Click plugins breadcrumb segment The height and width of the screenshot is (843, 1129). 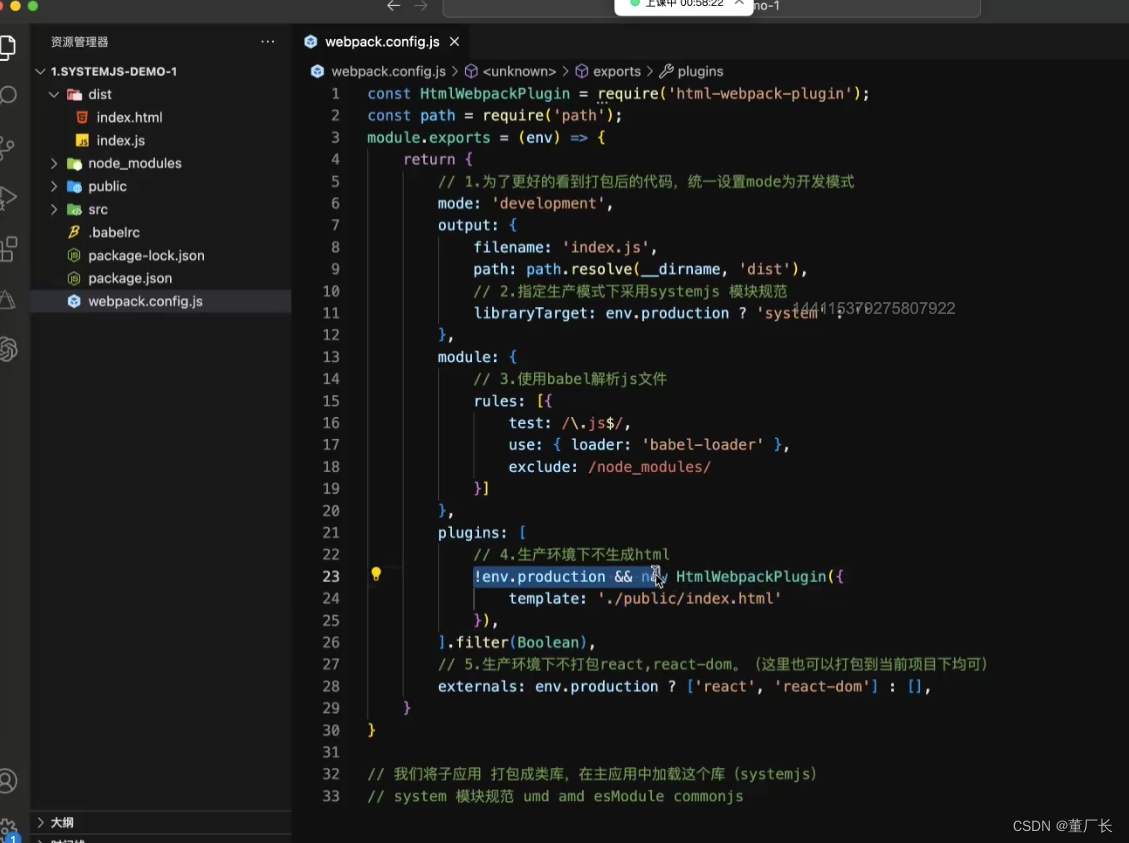(x=700, y=71)
